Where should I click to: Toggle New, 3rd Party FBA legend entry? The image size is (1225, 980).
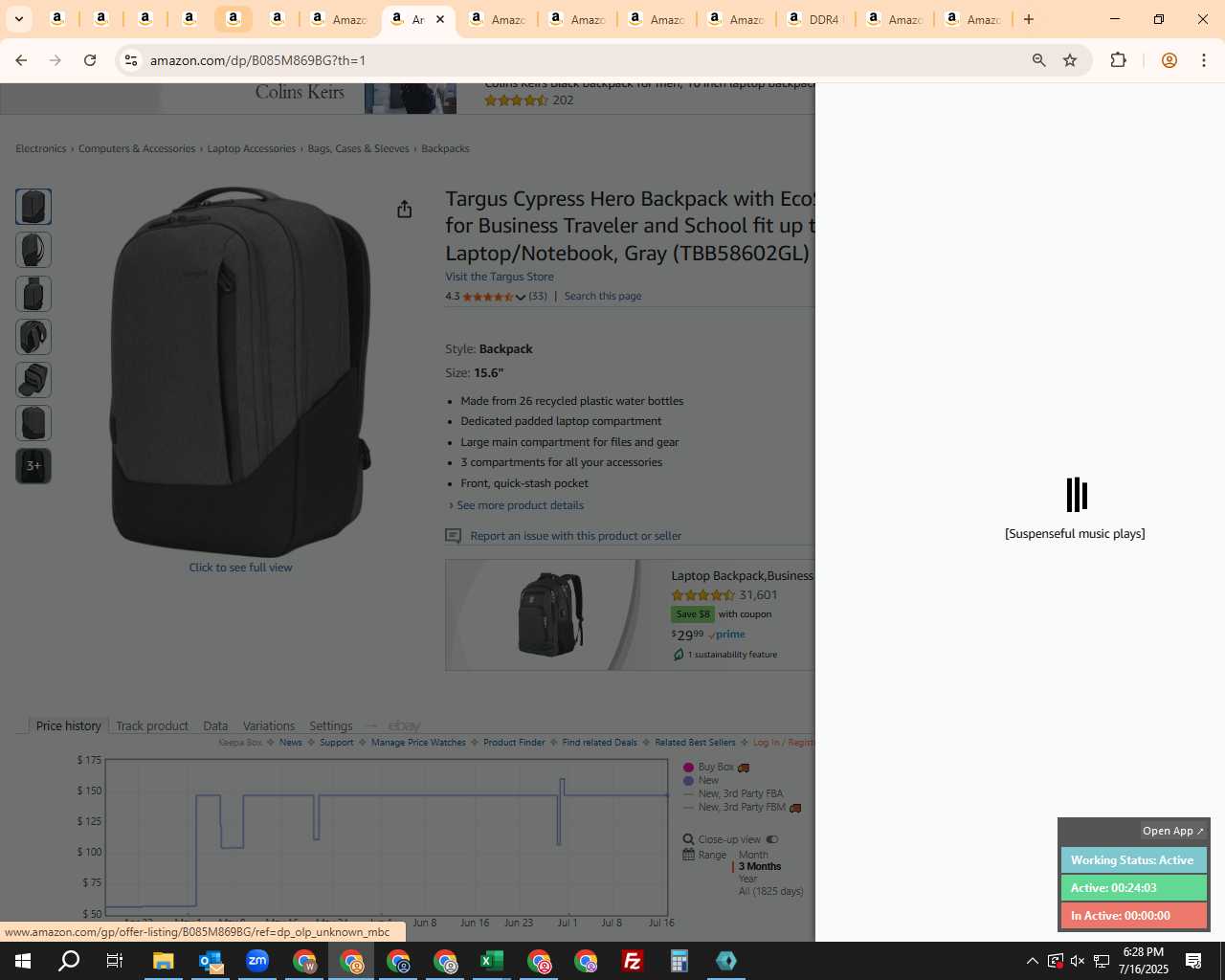coord(733,793)
